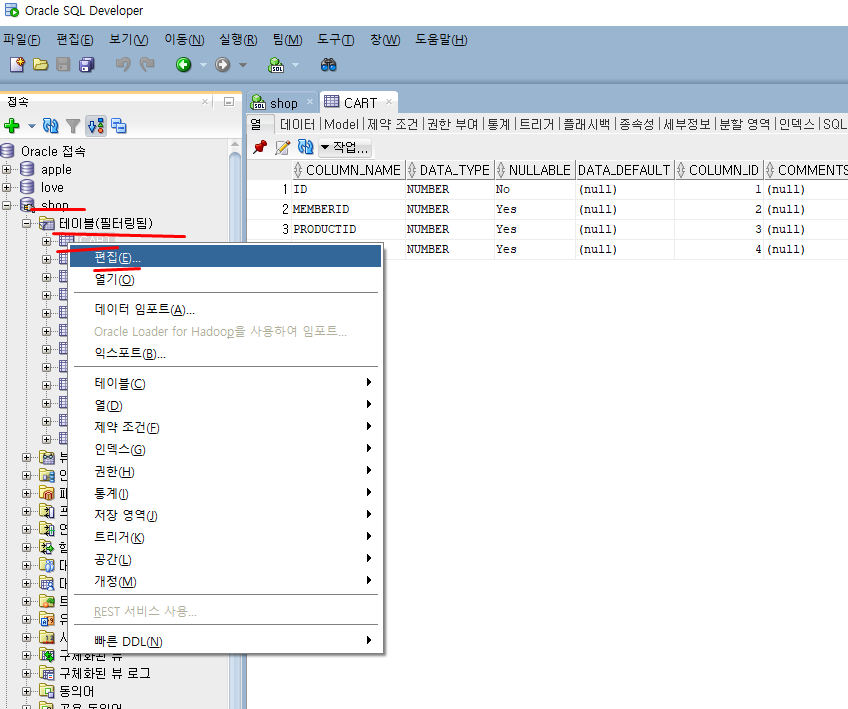Collapse the shop connection node
This screenshot has height=709, width=848.
pyautogui.click(x=6, y=205)
